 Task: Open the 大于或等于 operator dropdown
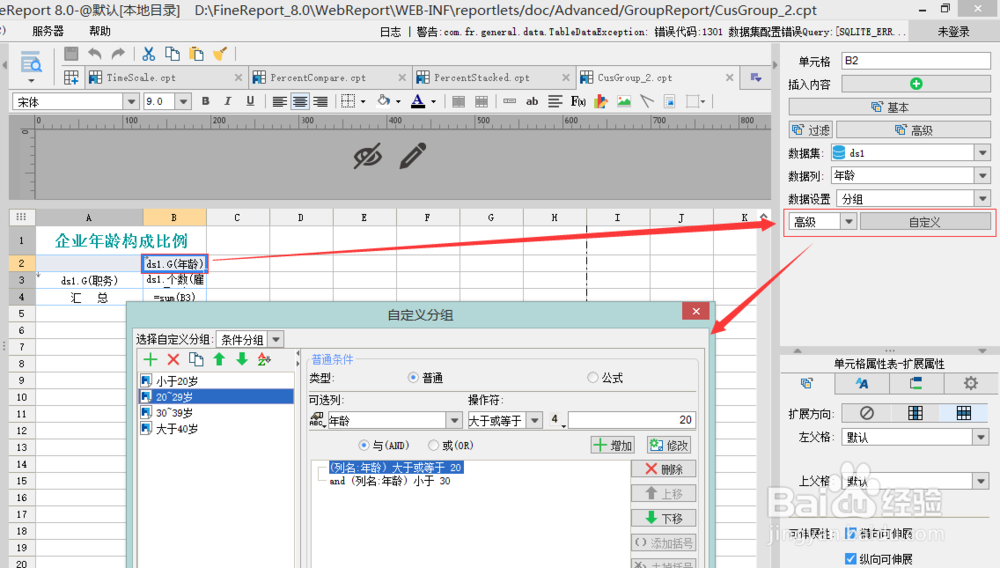pyautogui.click(x=535, y=420)
